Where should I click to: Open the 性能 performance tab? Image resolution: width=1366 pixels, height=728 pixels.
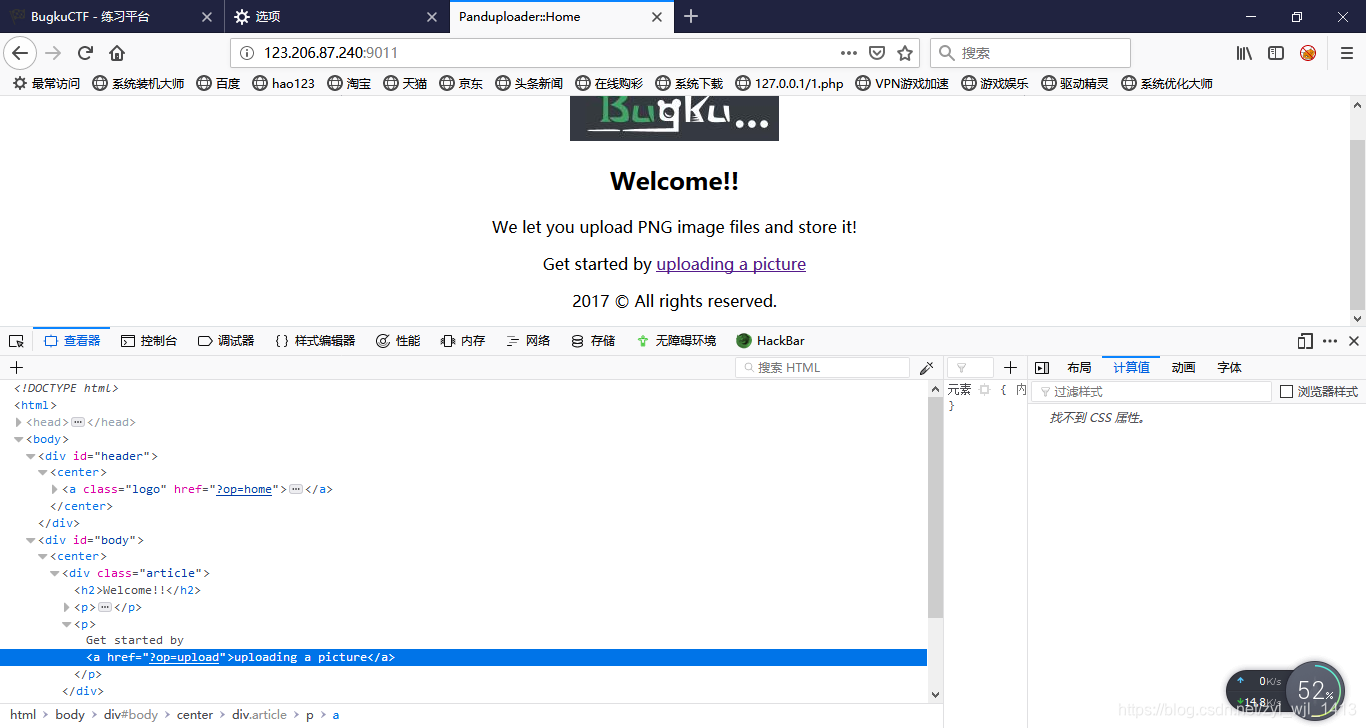[x=398, y=341]
